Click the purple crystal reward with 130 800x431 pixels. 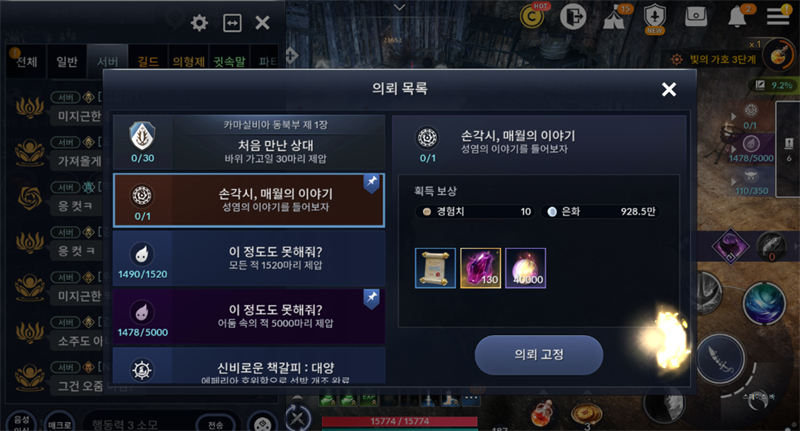(x=481, y=268)
